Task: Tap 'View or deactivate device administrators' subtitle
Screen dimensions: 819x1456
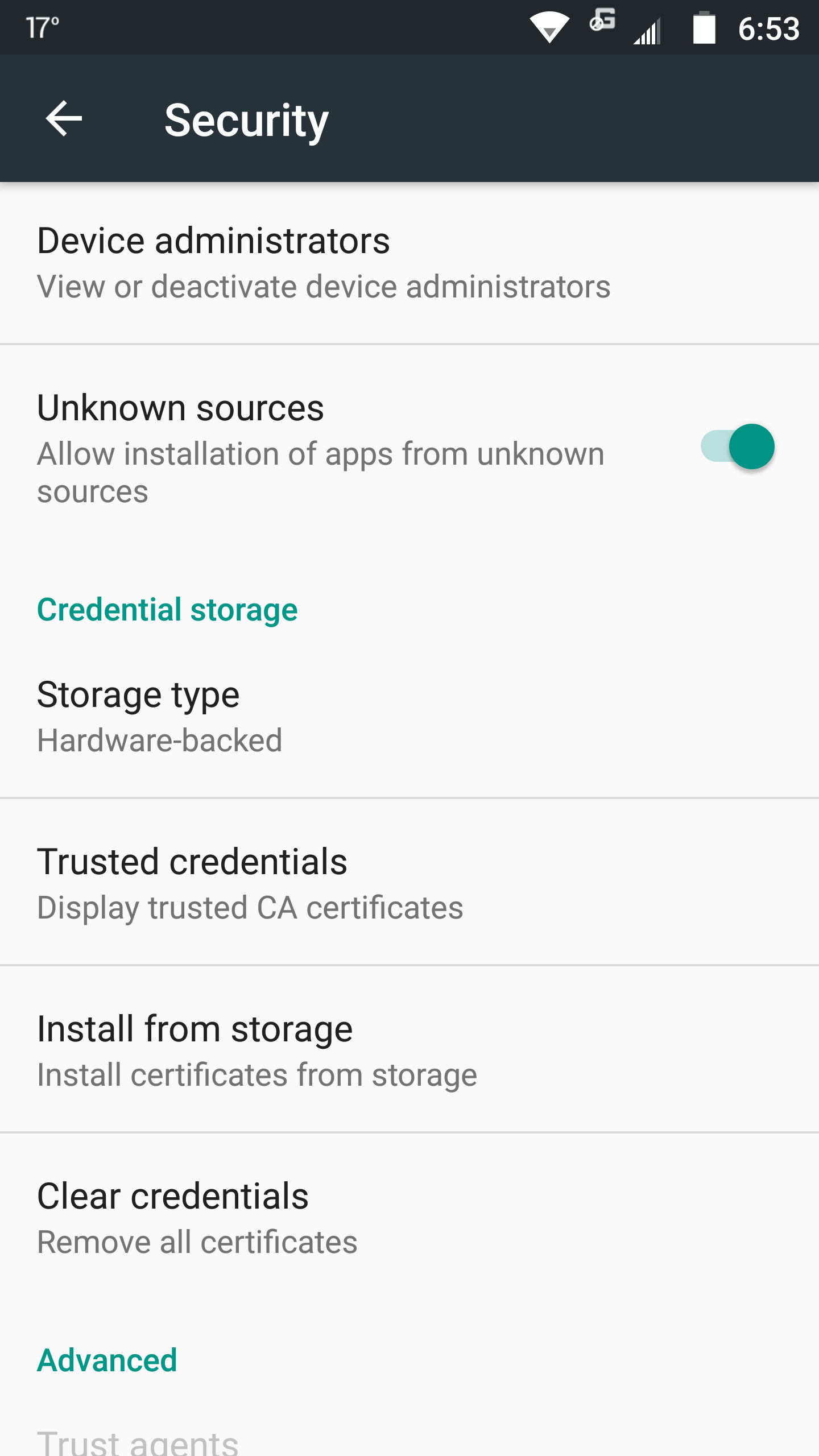Action: [324, 286]
